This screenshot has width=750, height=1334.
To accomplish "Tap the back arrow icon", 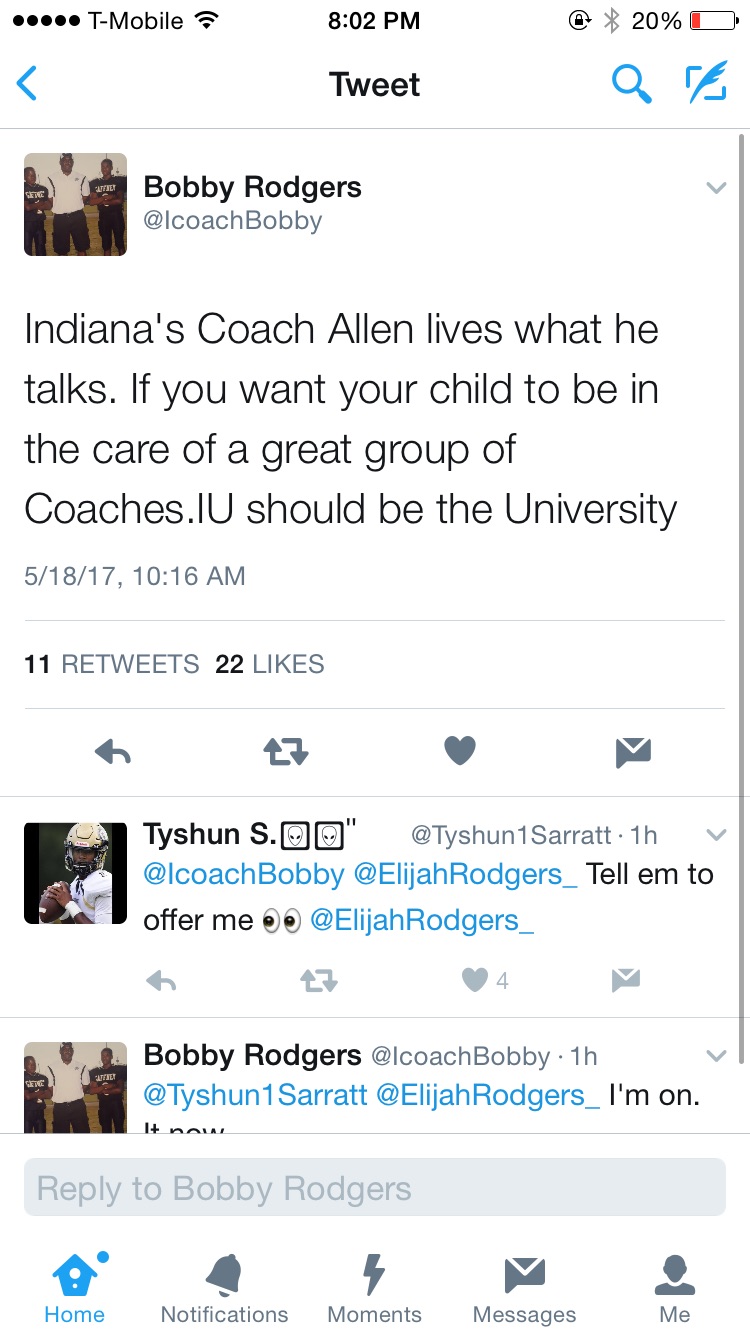I will tap(28, 84).
